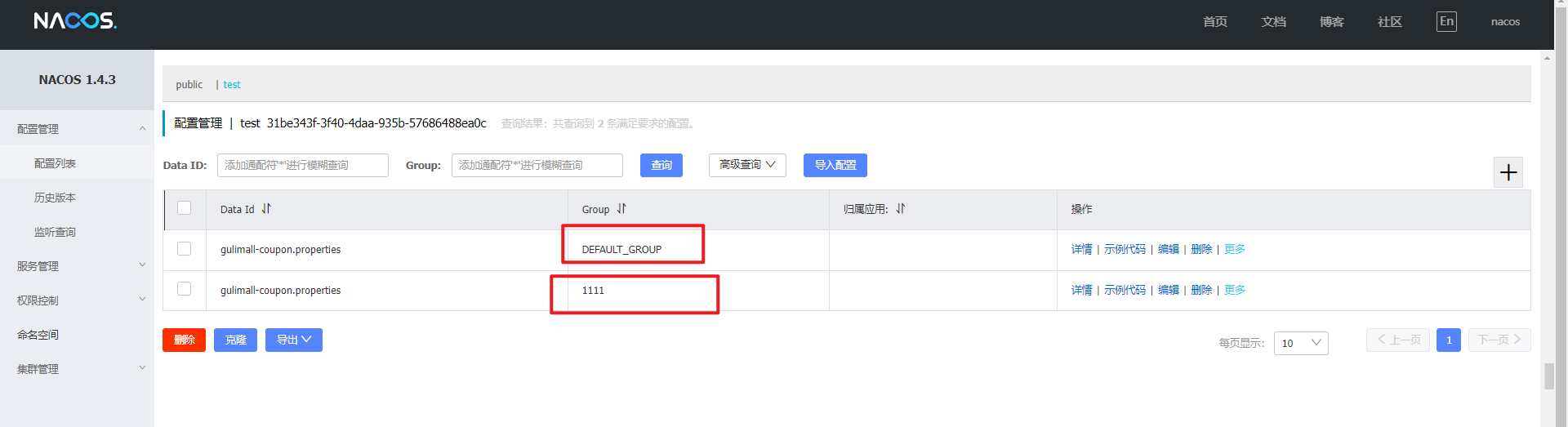This screenshot has width=1568, height=427.
Task: Sort by Group column icon
Action: [621, 209]
